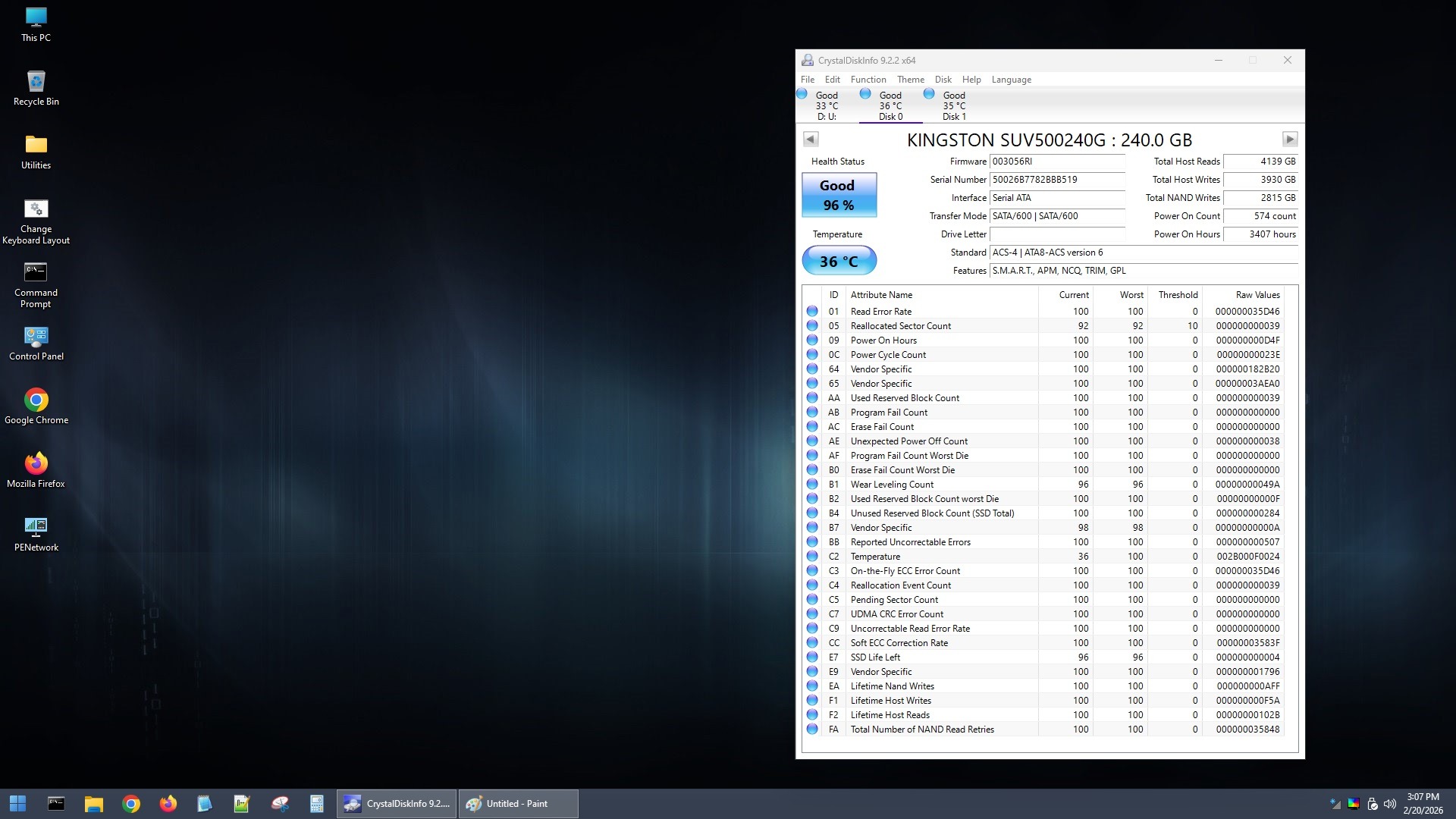The image size is (1456, 819).
Task: Click the Windows Start button
Action: click(x=17, y=804)
